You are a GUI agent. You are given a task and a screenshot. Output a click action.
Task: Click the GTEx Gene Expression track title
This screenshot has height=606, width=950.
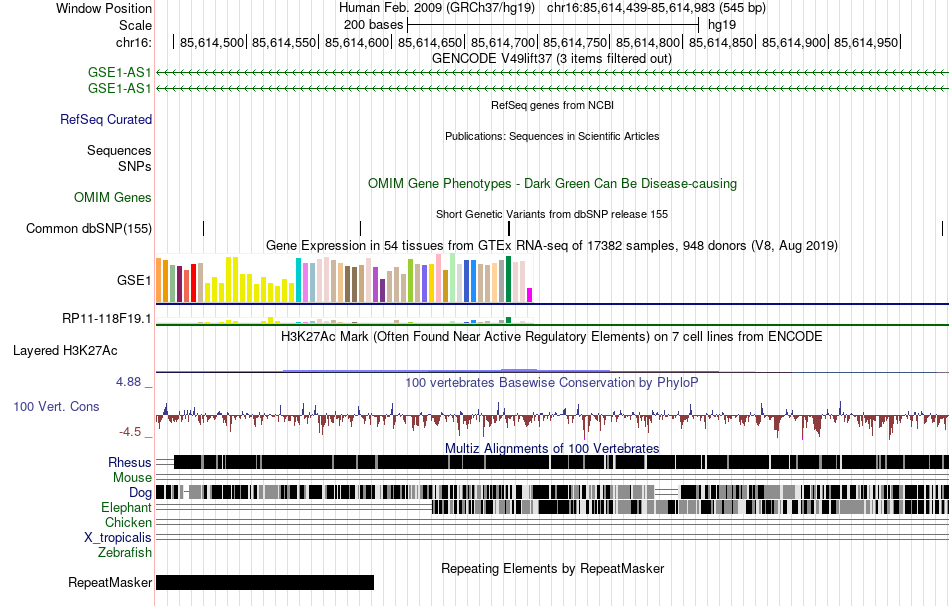pos(552,245)
